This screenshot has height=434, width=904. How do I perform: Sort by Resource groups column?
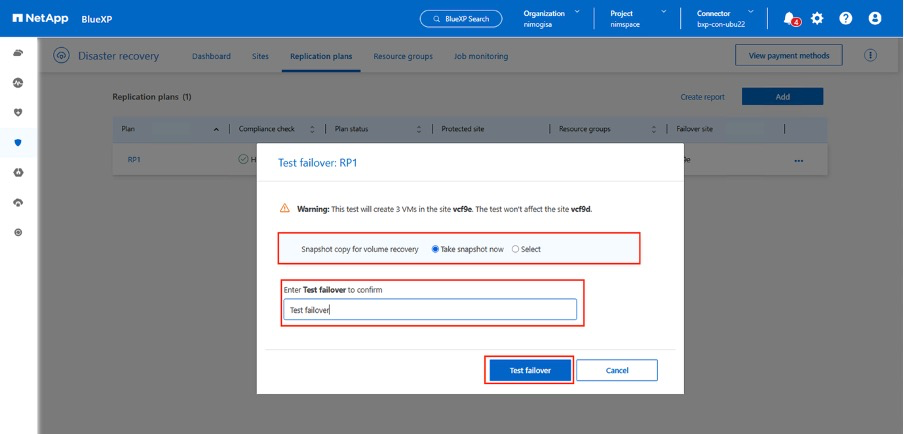pos(654,130)
